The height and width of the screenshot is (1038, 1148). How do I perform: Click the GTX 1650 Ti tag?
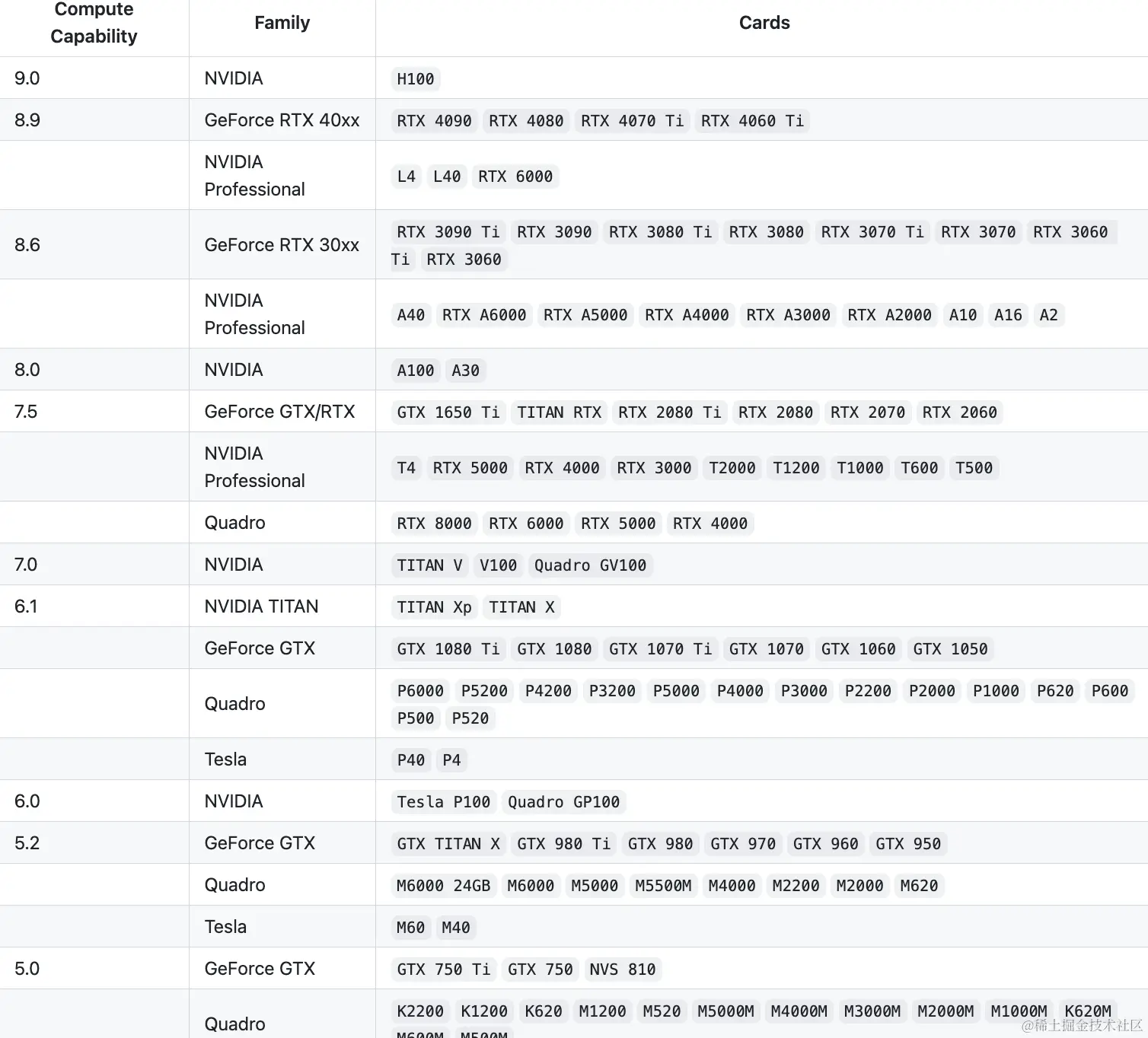[448, 412]
